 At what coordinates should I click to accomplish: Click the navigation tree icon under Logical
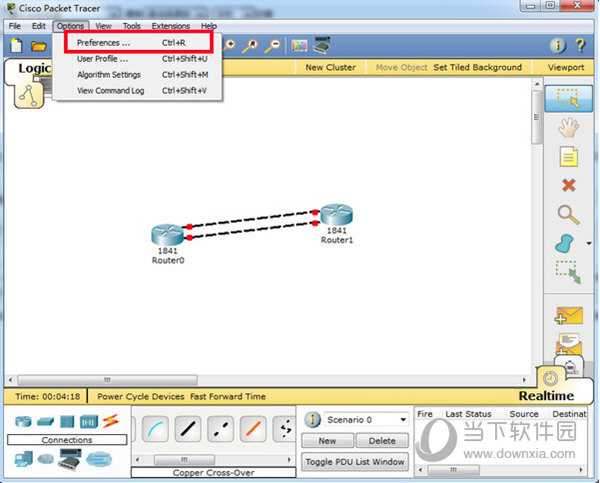pos(29,96)
